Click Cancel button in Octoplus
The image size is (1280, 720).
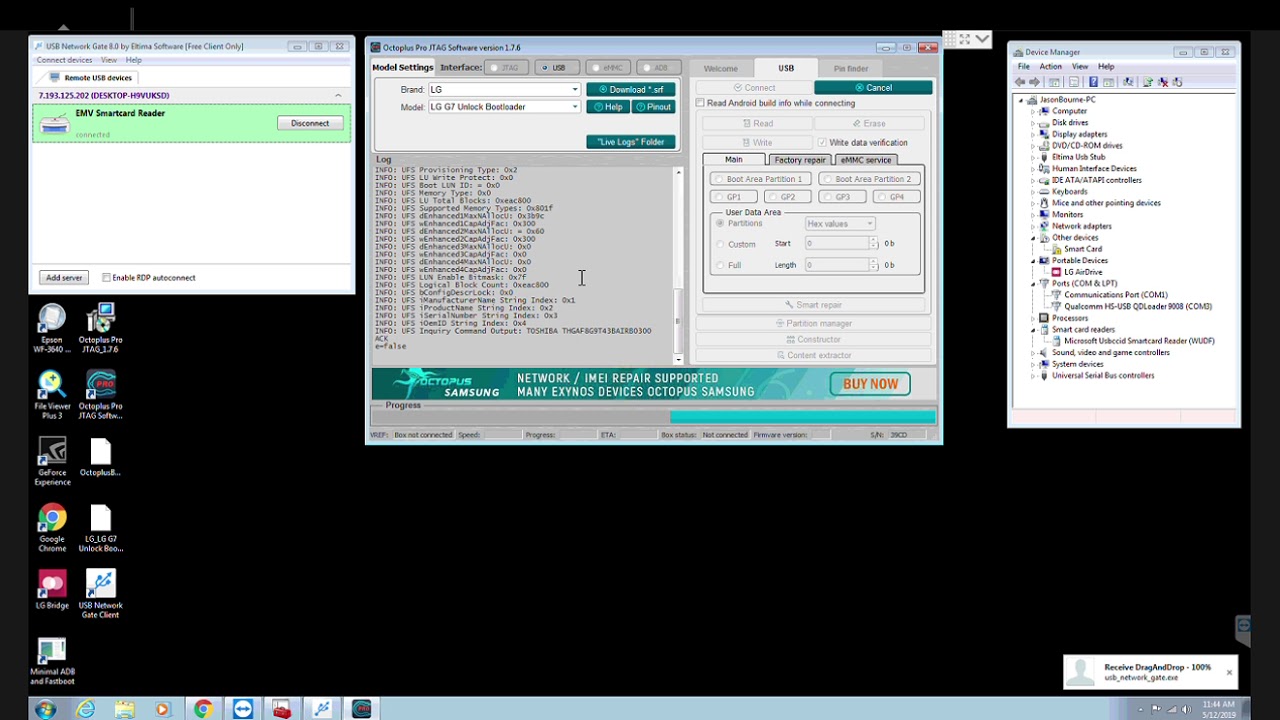[x=873, y=88]
